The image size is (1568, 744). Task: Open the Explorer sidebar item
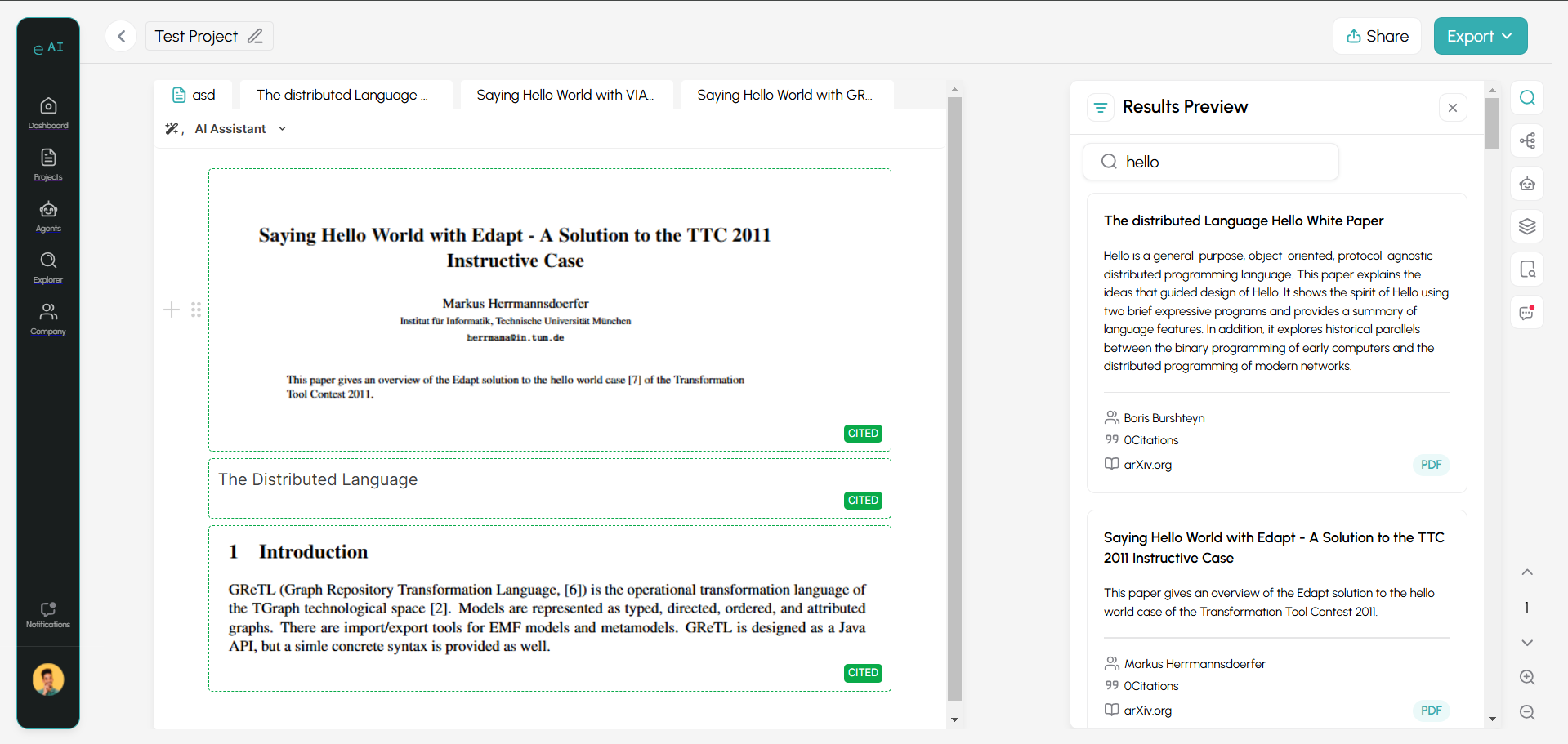[x=48, y=268]
